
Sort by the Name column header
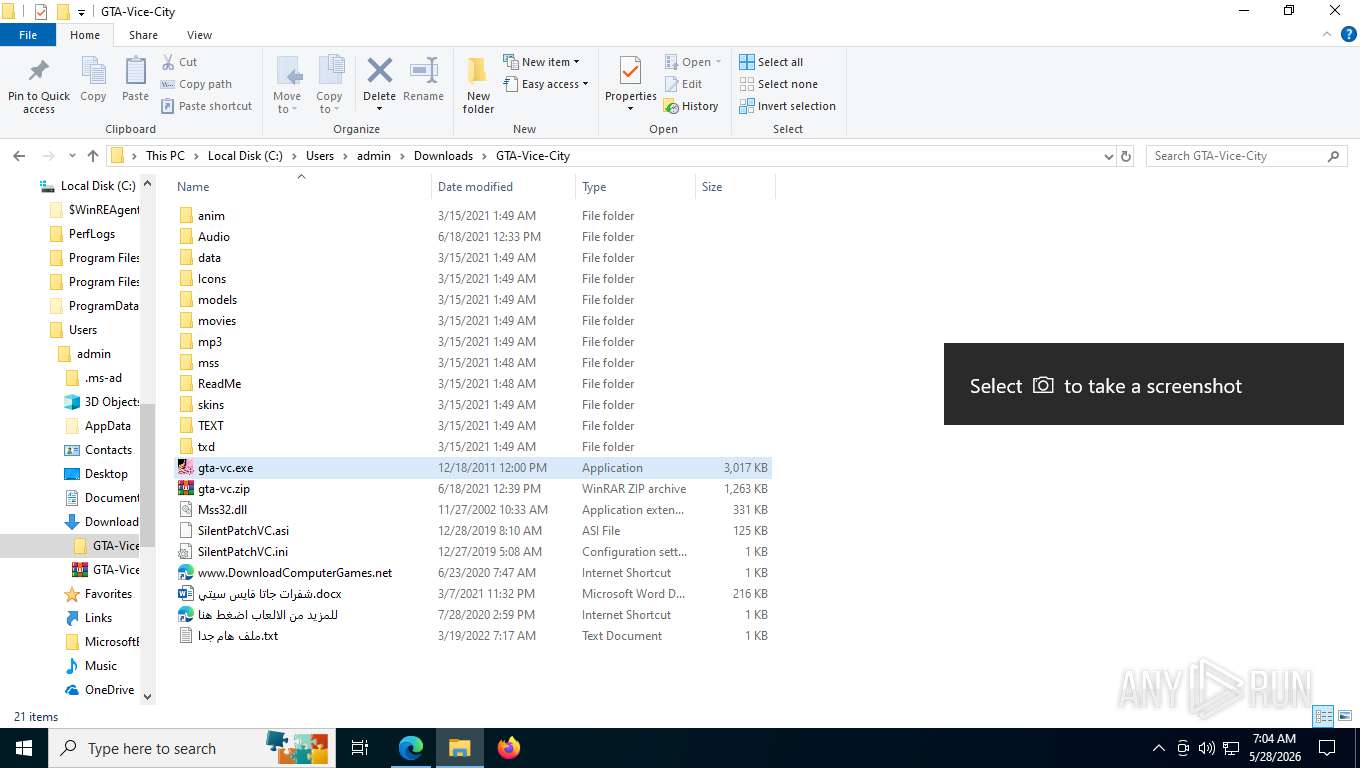(300, 187)
